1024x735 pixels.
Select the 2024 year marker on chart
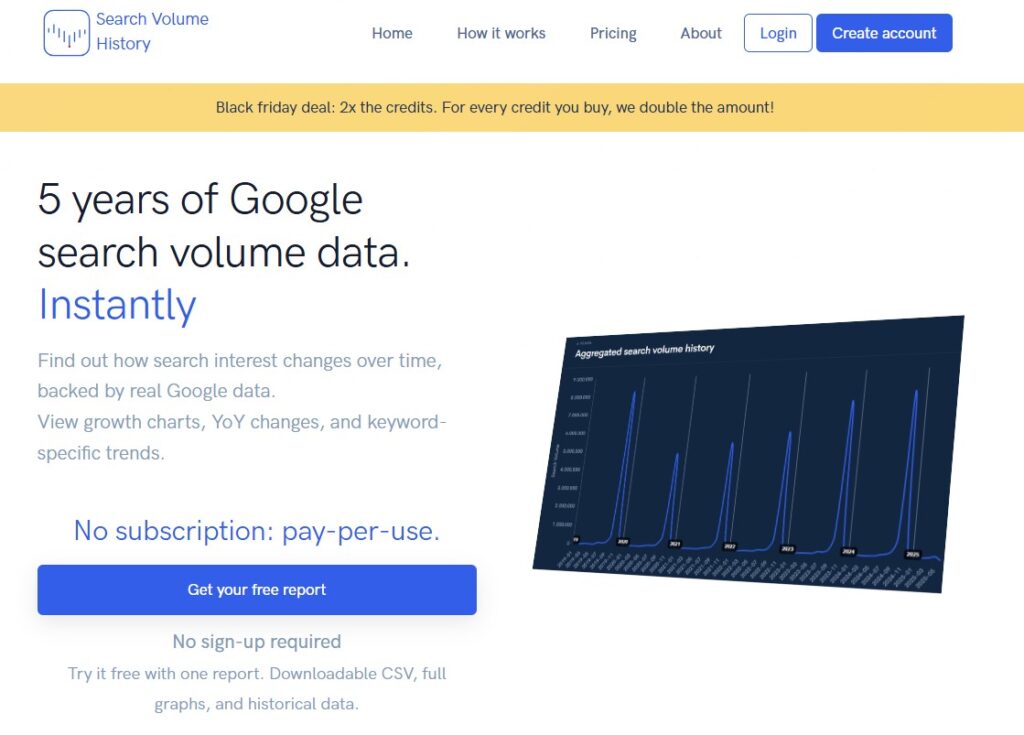point(849,551)
